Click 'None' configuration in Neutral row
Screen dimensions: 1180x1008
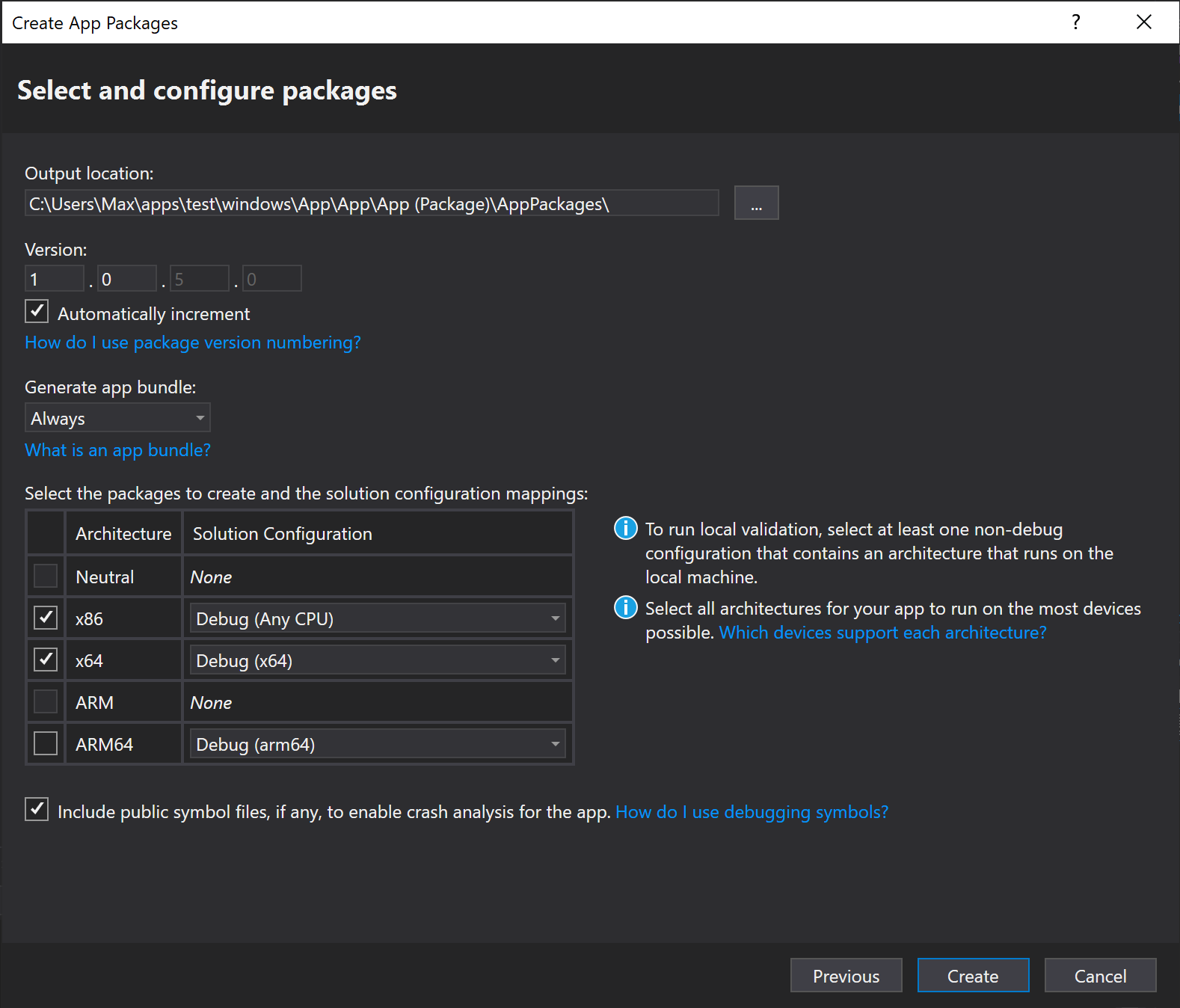pyautogui.click(x=211, y=577)
